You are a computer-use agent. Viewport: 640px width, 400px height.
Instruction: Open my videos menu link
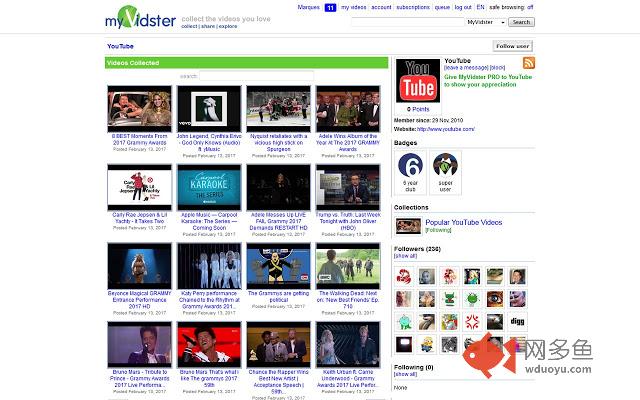[353, 7]
